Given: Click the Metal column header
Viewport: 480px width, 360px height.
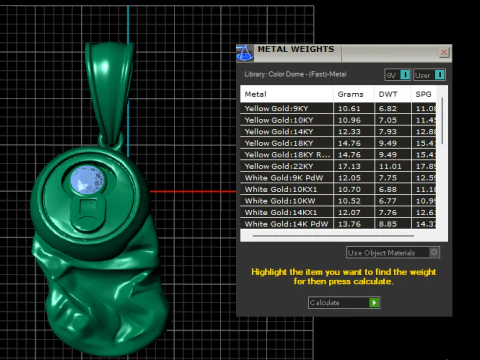Looking at the screenshot, I should pos(287,94).
